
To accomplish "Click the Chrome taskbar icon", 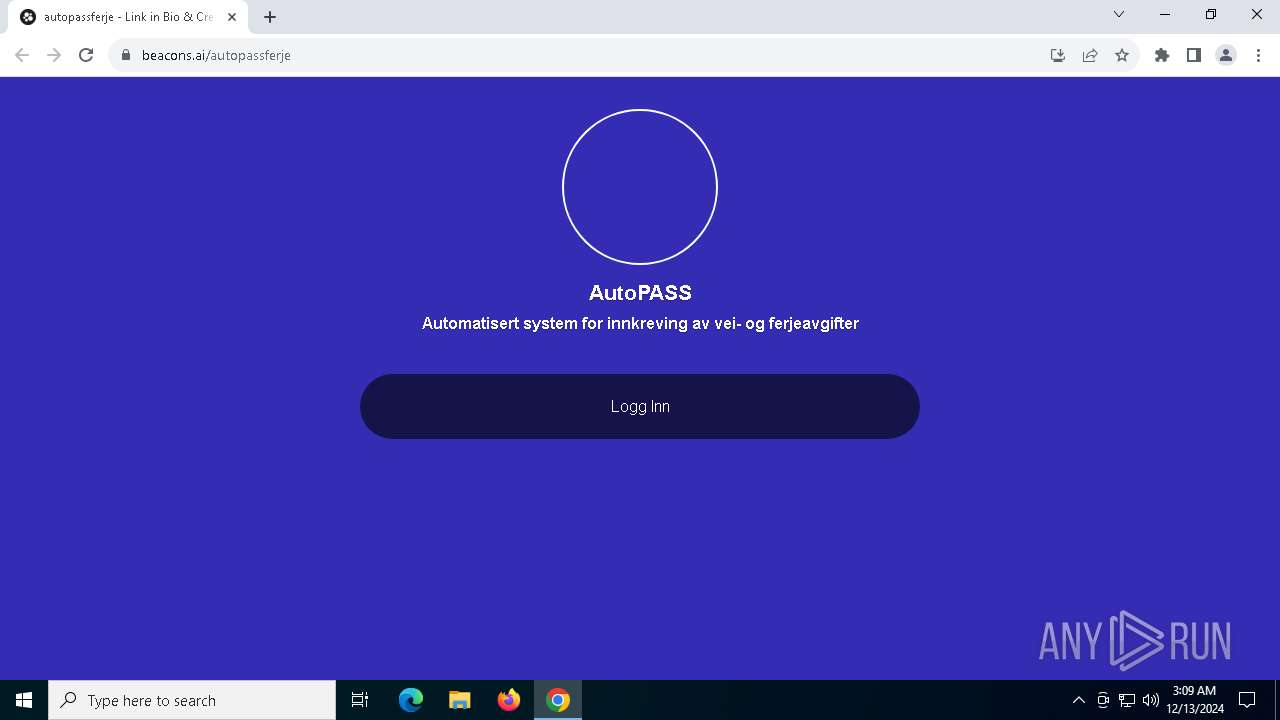I will tap(558, 700).
